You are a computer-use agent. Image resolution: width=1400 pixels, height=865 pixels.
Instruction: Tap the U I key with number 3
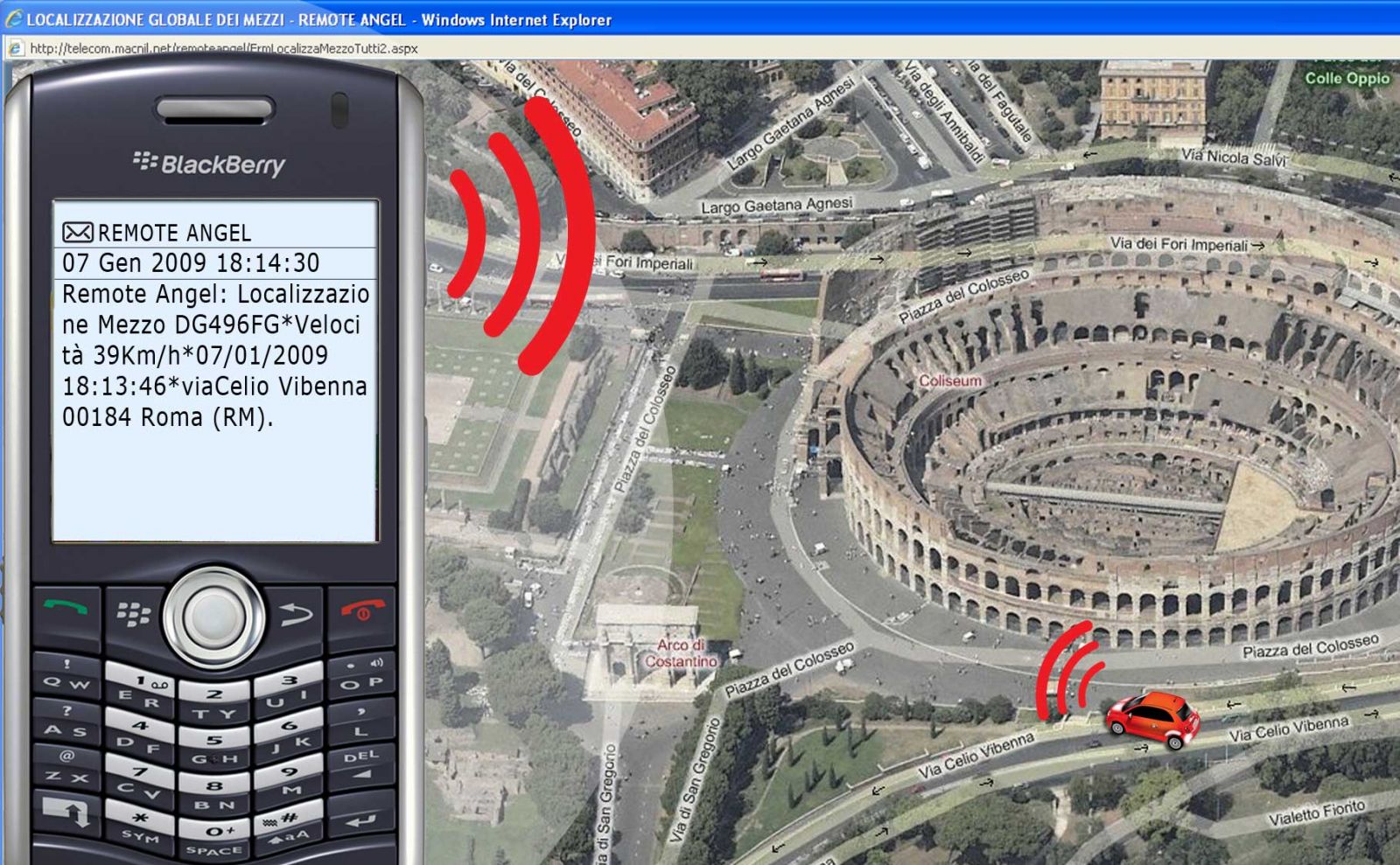tap(290, 690)
